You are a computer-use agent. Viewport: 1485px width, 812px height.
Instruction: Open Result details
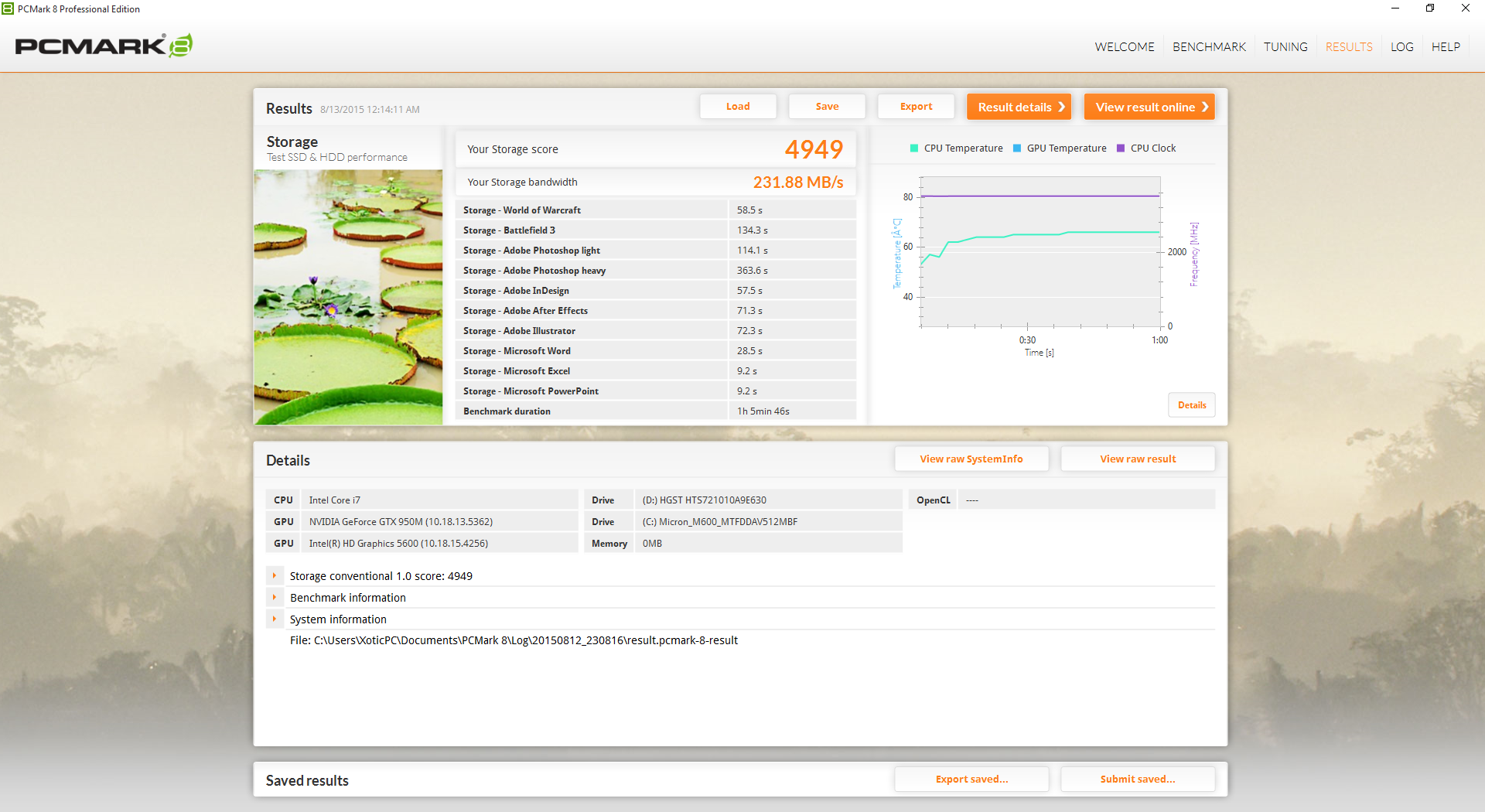[x=1019, y=107]
